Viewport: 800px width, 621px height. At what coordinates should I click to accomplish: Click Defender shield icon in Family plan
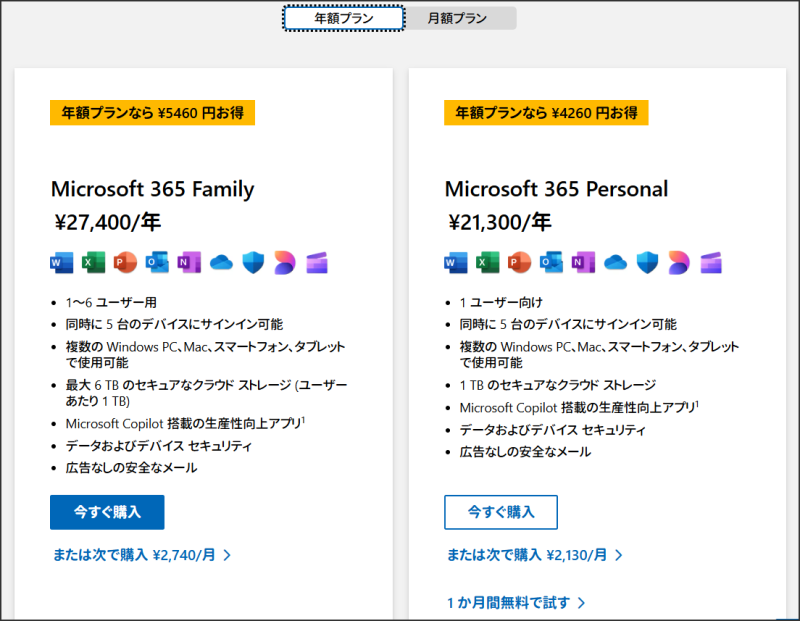[253, 263]
